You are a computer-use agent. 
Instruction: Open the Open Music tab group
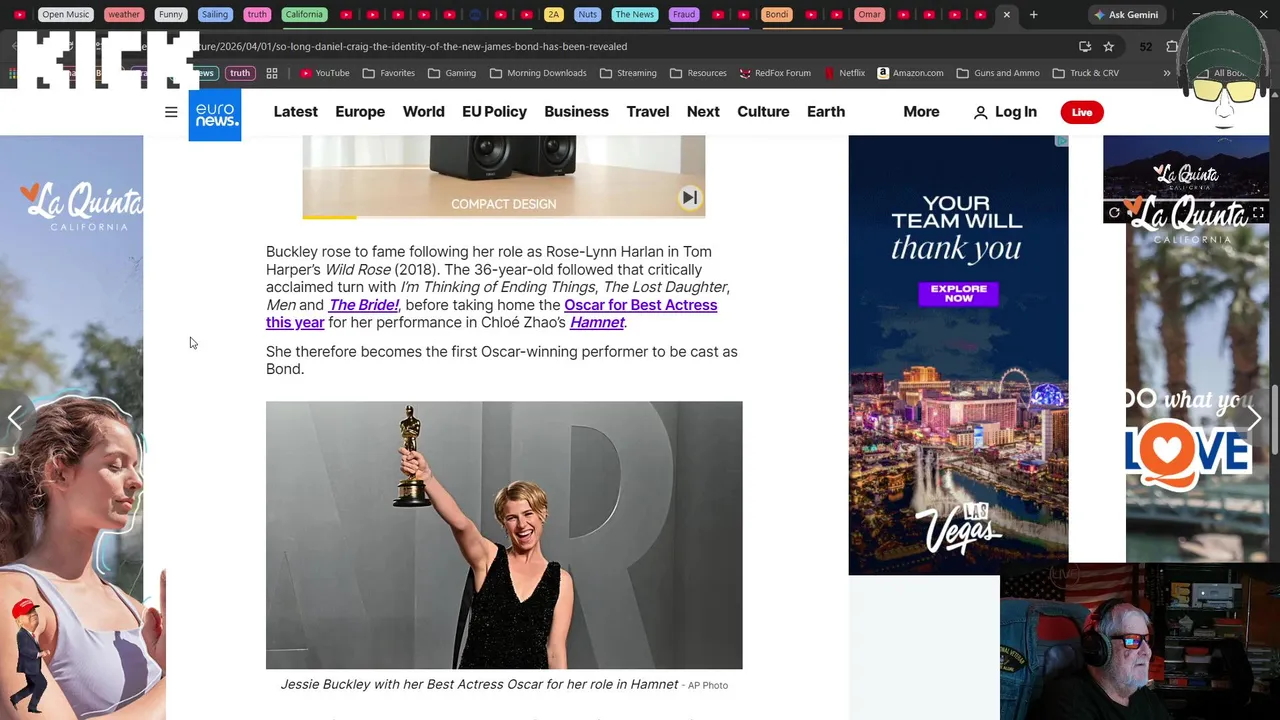(x=66, y=14)
